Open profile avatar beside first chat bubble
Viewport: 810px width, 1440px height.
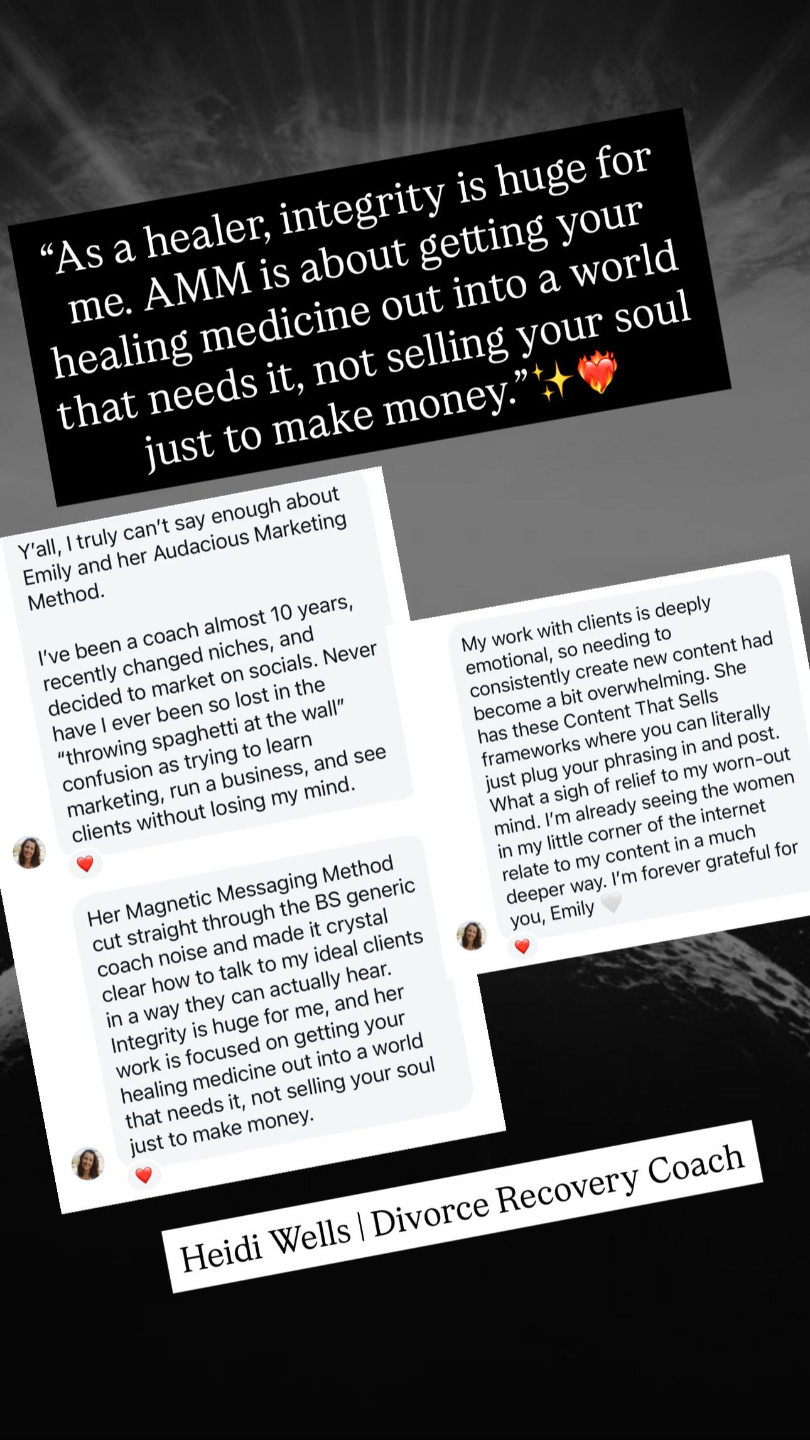coord(29,853)
